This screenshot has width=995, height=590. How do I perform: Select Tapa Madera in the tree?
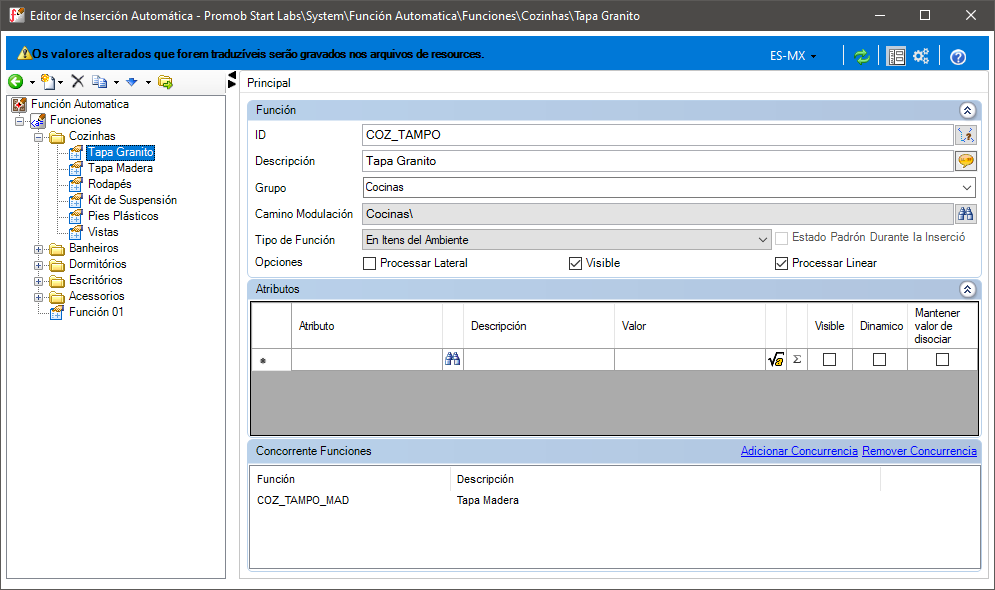click(120, 168)
